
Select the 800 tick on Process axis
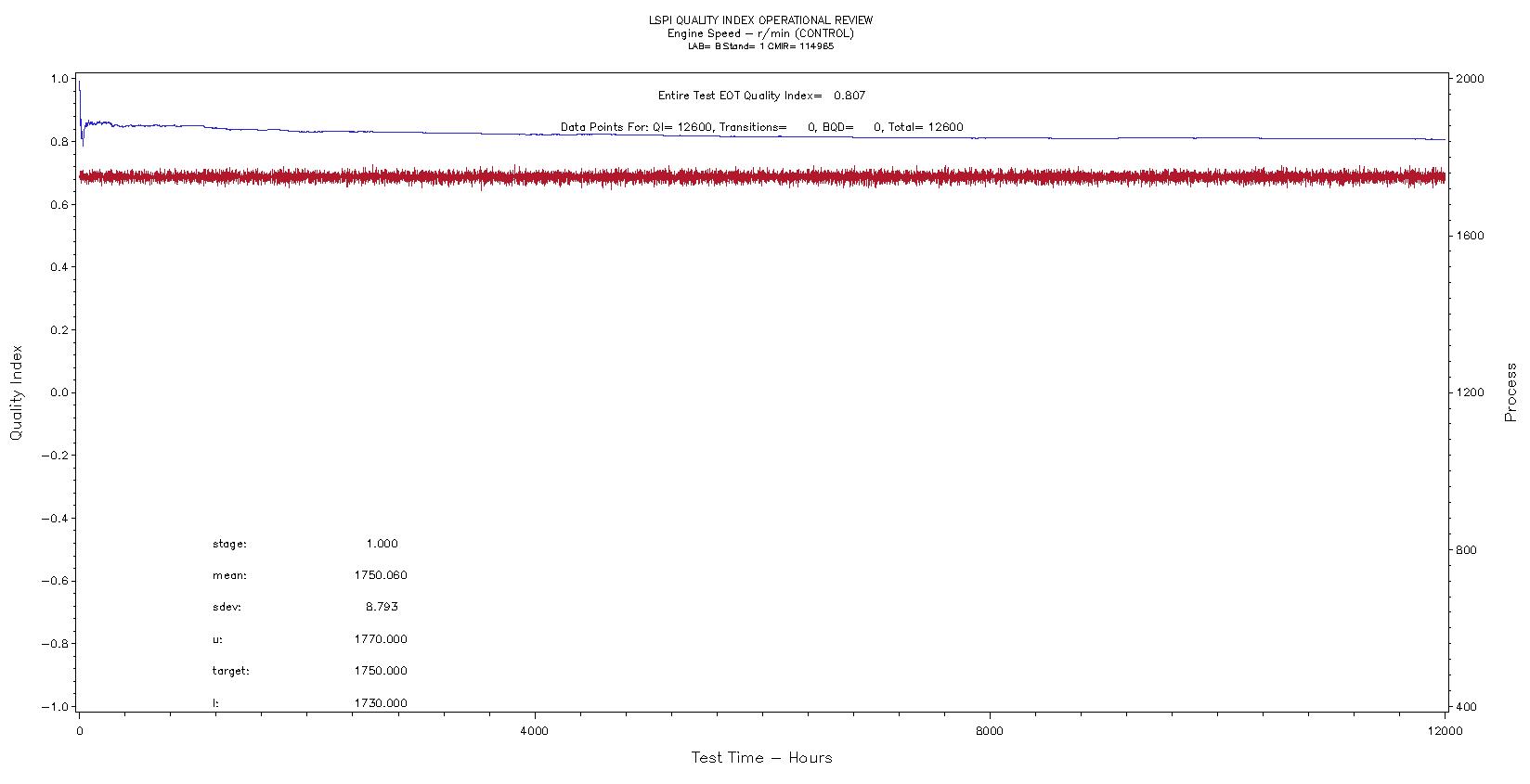pyautogui.click(x=1467, y=550)
